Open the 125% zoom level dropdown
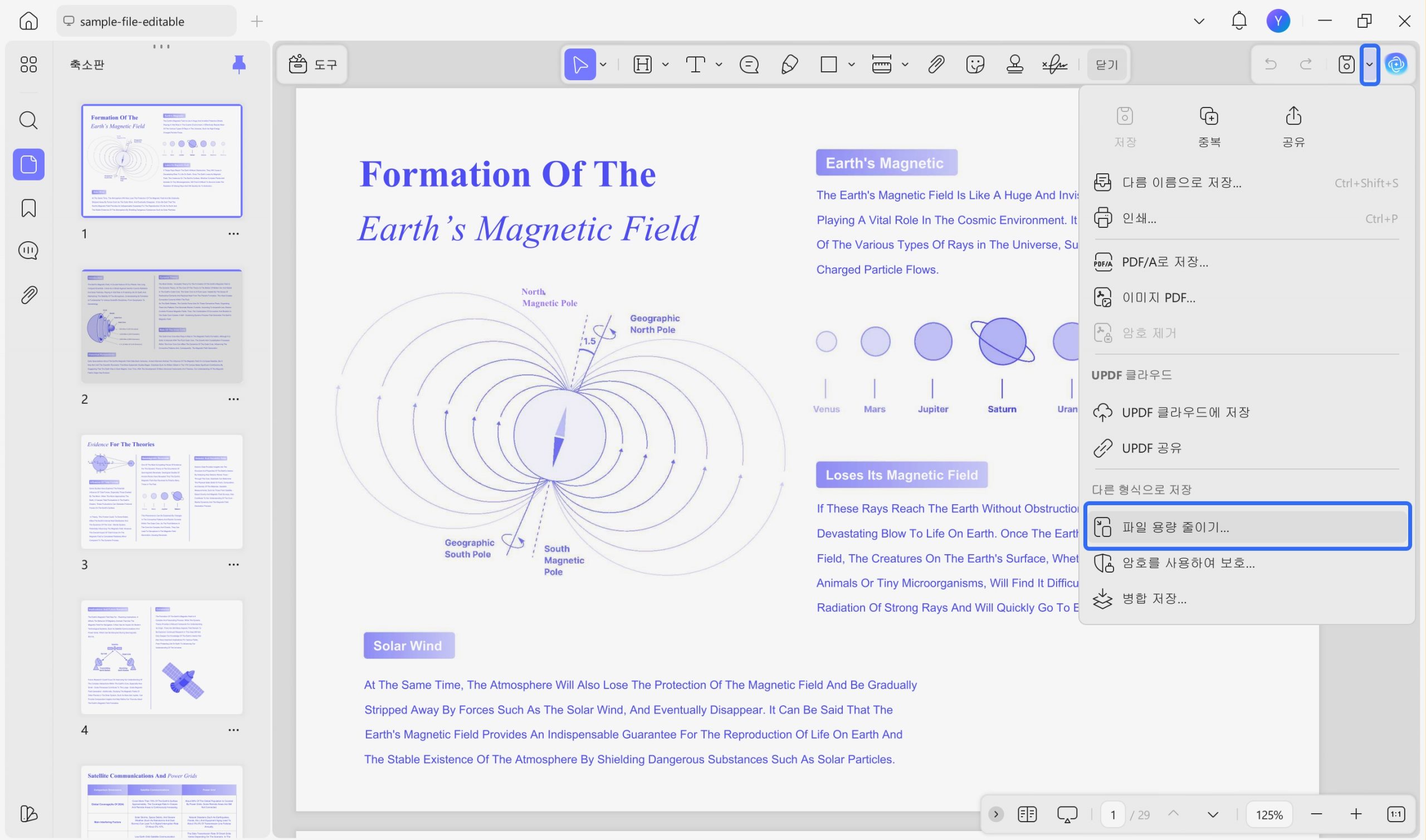Screen dimensions: 1426x840 1269,814
